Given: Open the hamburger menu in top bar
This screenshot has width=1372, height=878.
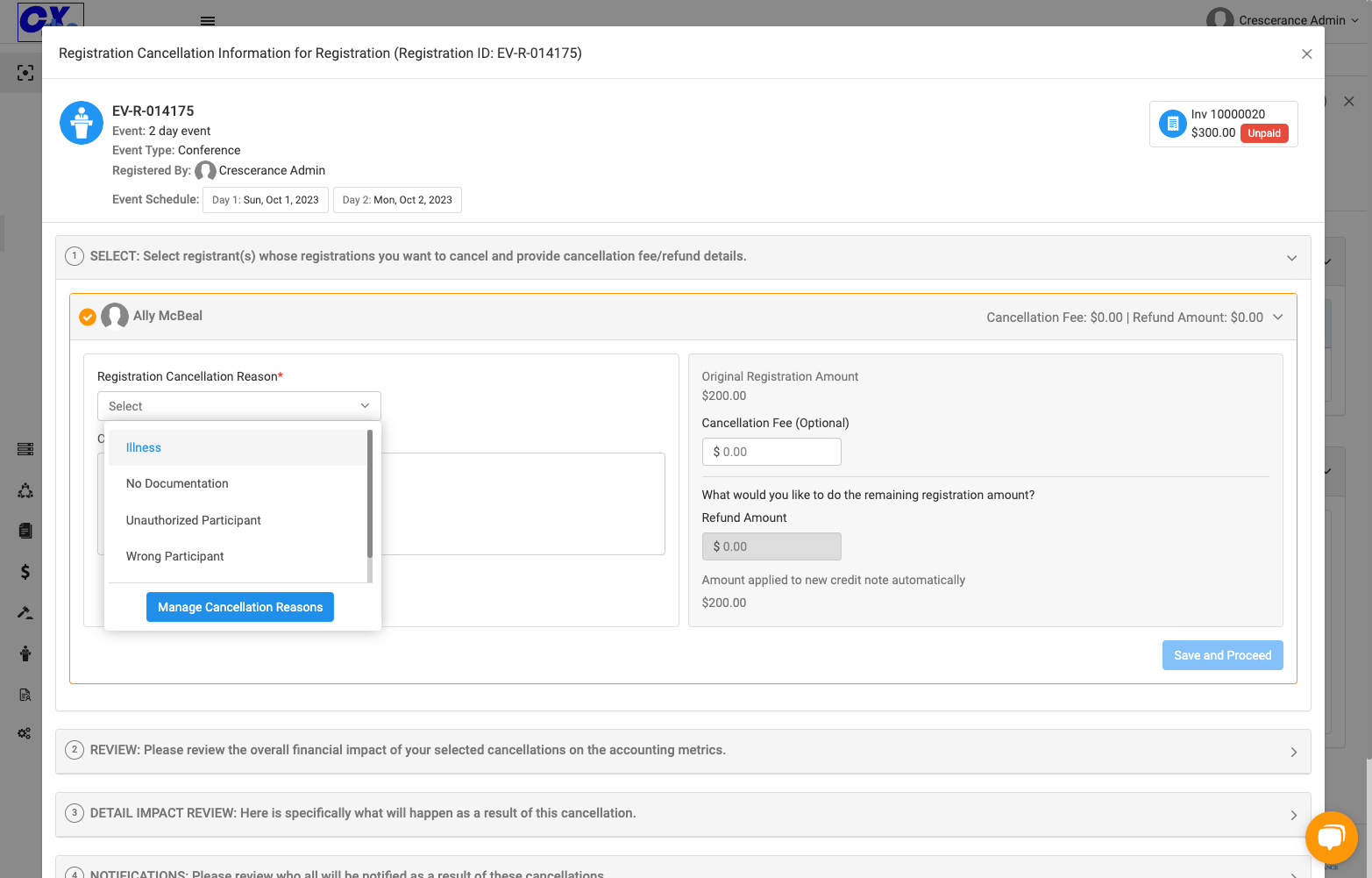Looking at the screenshot, I should pyautogui.click(x=208, y=20).
